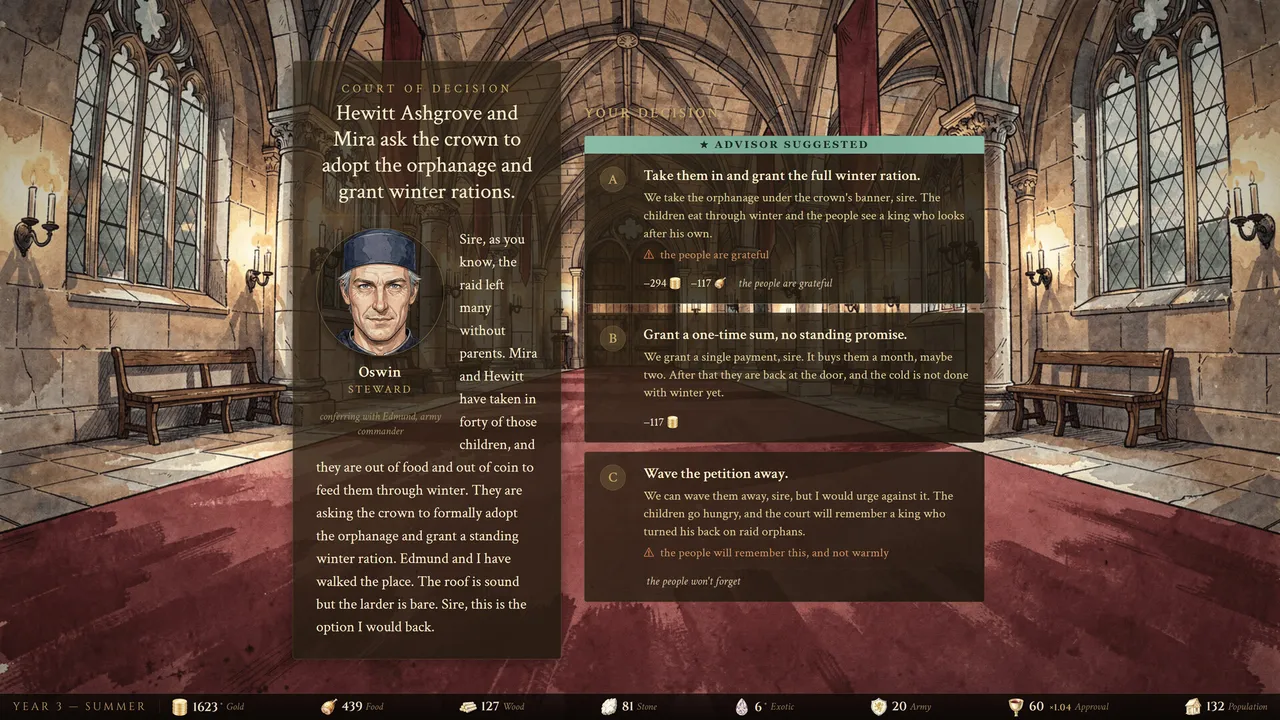Click the stone icon in status bar
The height and width of the screenshot is (720, 1280).
tap(609, 707)
